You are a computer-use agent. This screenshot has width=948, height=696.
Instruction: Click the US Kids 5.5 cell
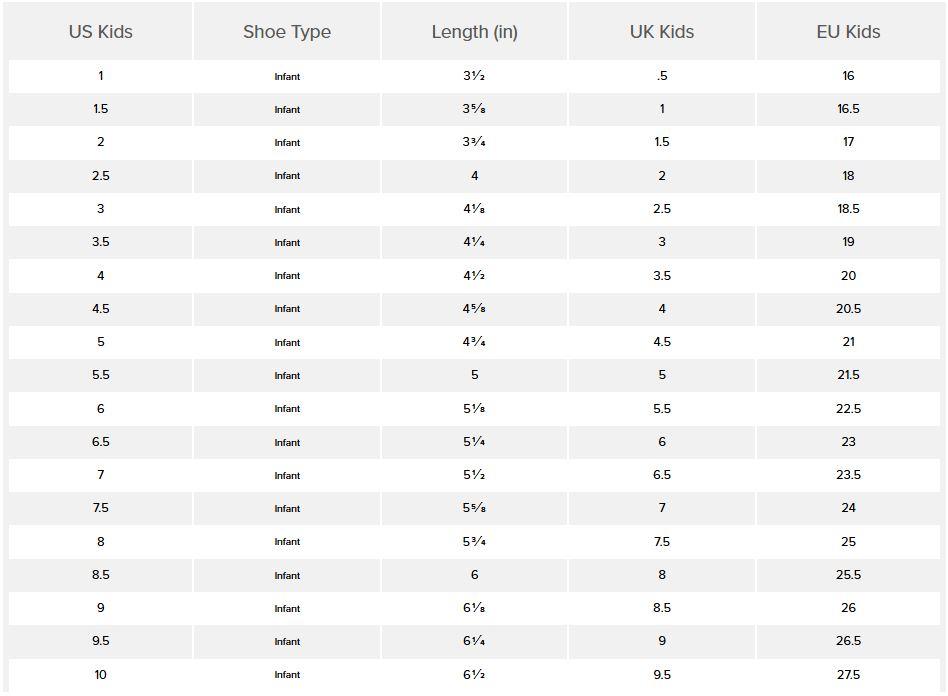point(100,375)
